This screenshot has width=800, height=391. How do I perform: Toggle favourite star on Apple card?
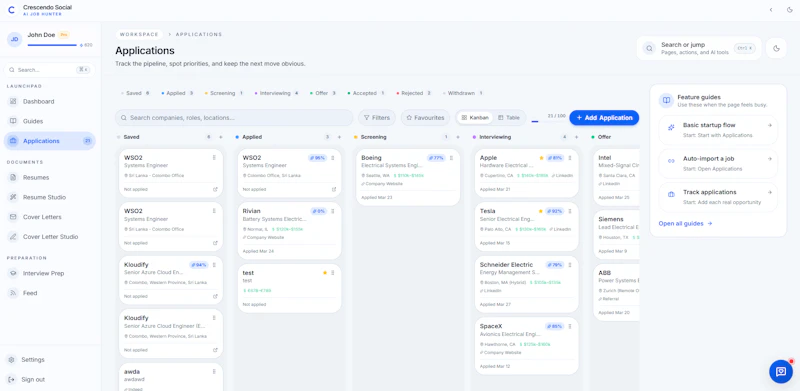(x=541, y=158)
